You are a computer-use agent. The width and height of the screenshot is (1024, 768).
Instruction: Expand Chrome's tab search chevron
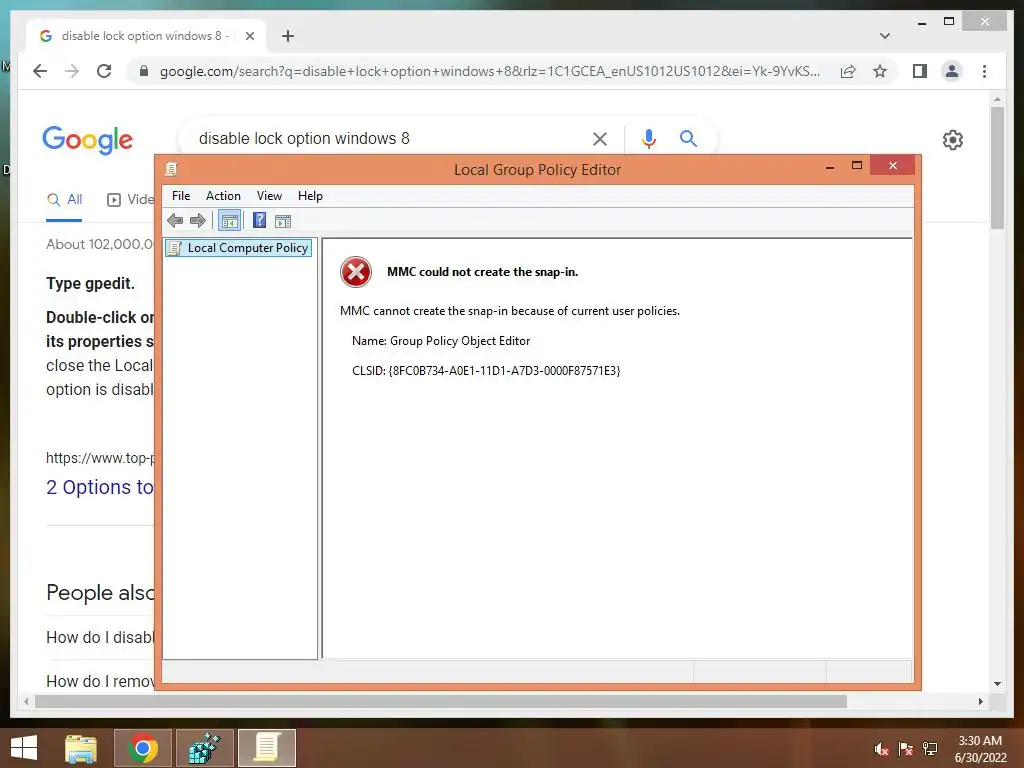click(x=885, y=36)
